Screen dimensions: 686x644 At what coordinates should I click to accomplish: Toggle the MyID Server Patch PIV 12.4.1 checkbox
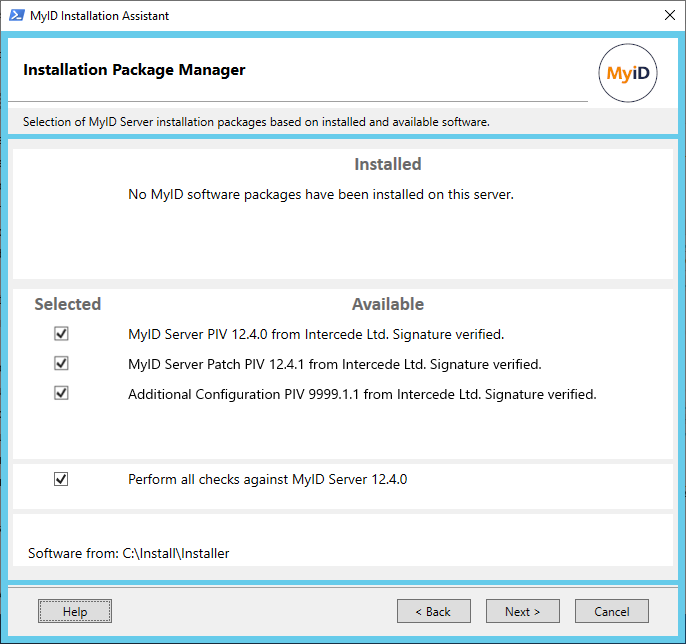pyautogui.click(x=62, y=364)
